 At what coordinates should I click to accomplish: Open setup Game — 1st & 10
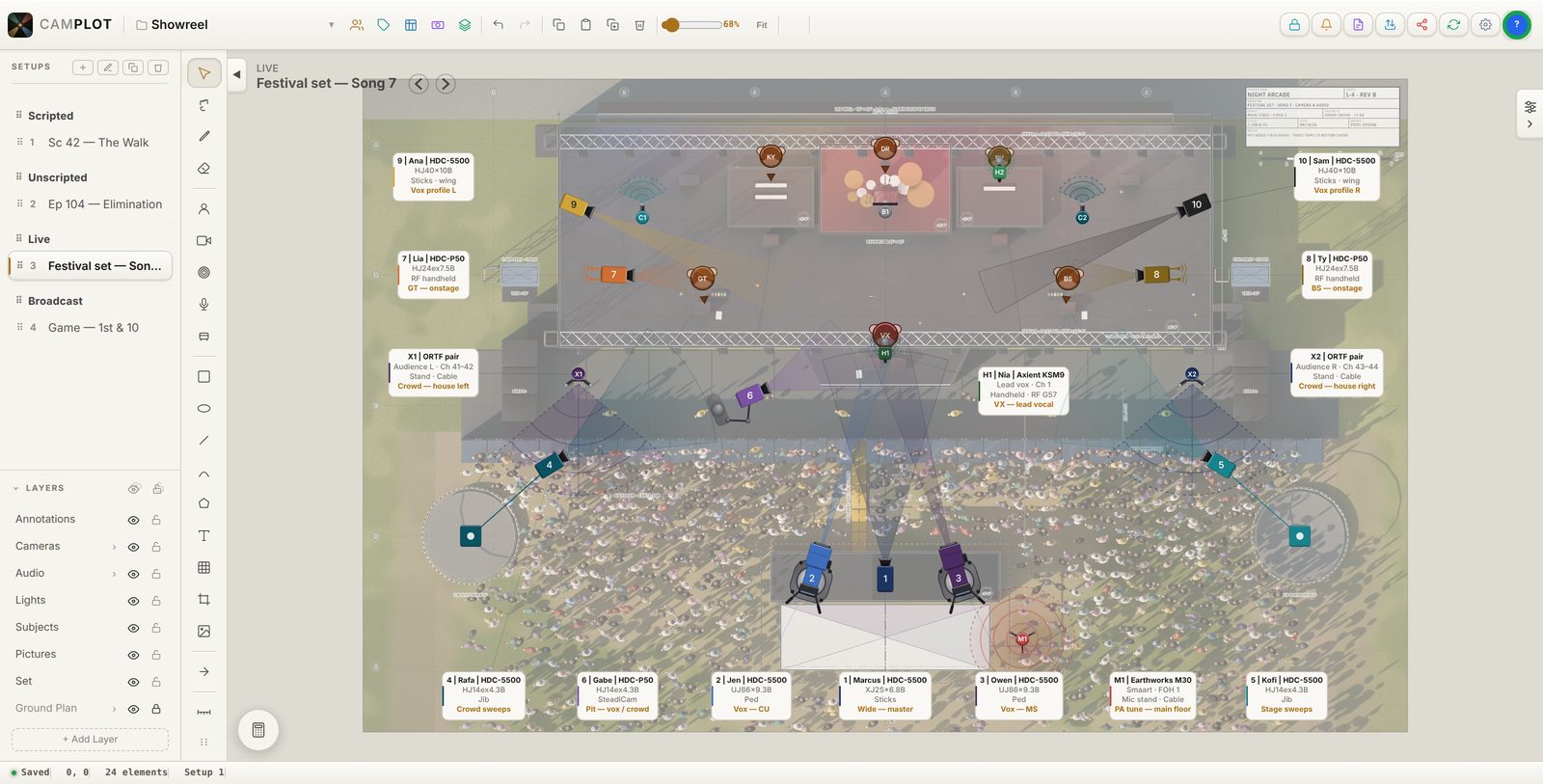[91, 328]
